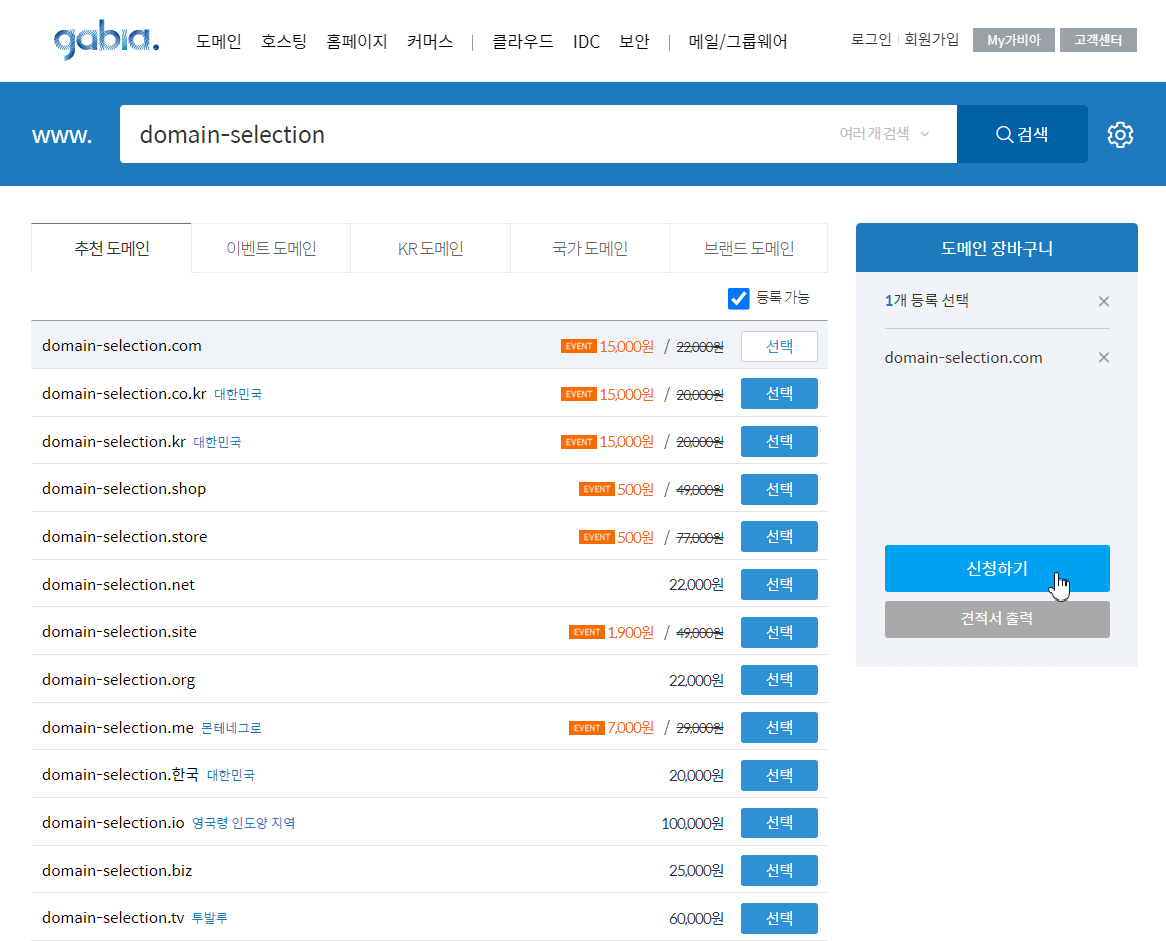Screen dimensions: 1166x941
Task: Click the 대한민국 label beside domain-selection.co.kr
Action: point(238,394)
